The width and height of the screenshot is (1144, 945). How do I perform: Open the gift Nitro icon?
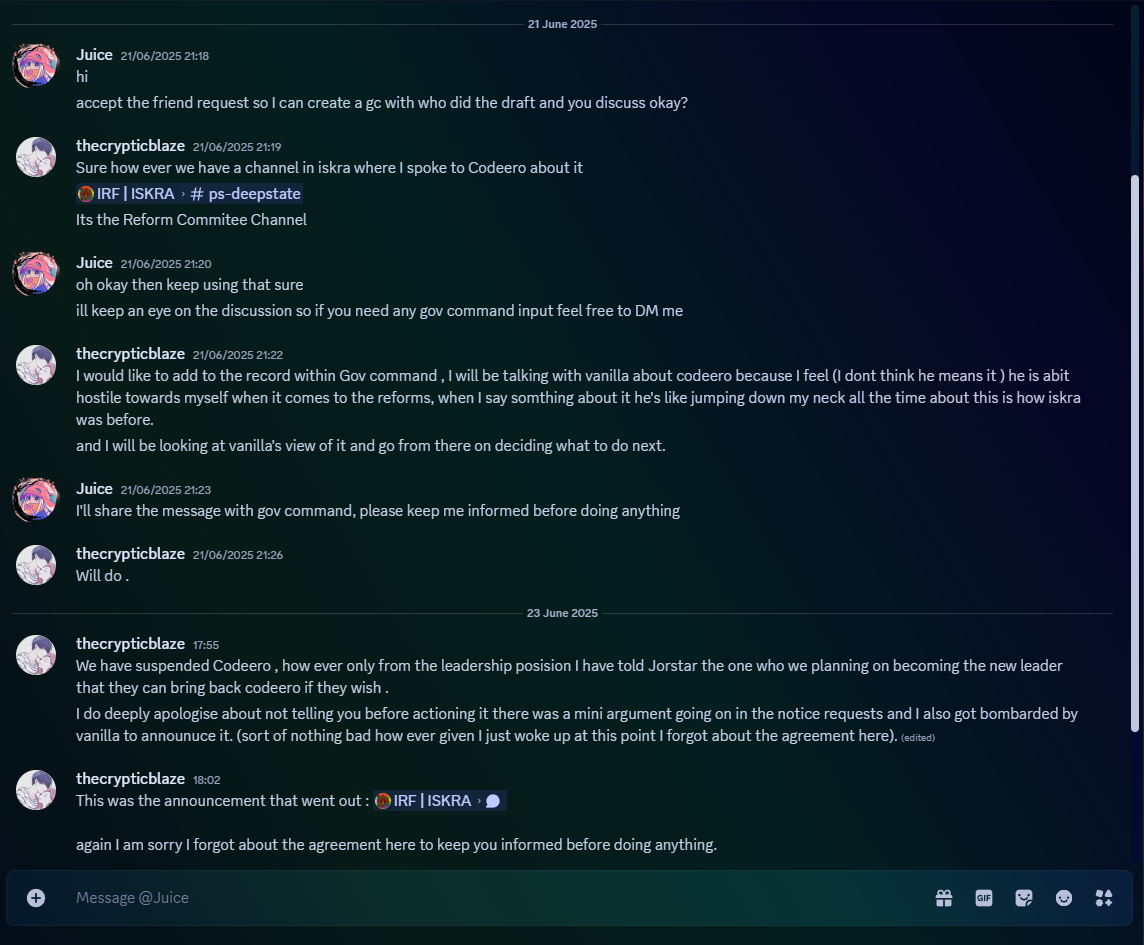(x=944, y=898)
